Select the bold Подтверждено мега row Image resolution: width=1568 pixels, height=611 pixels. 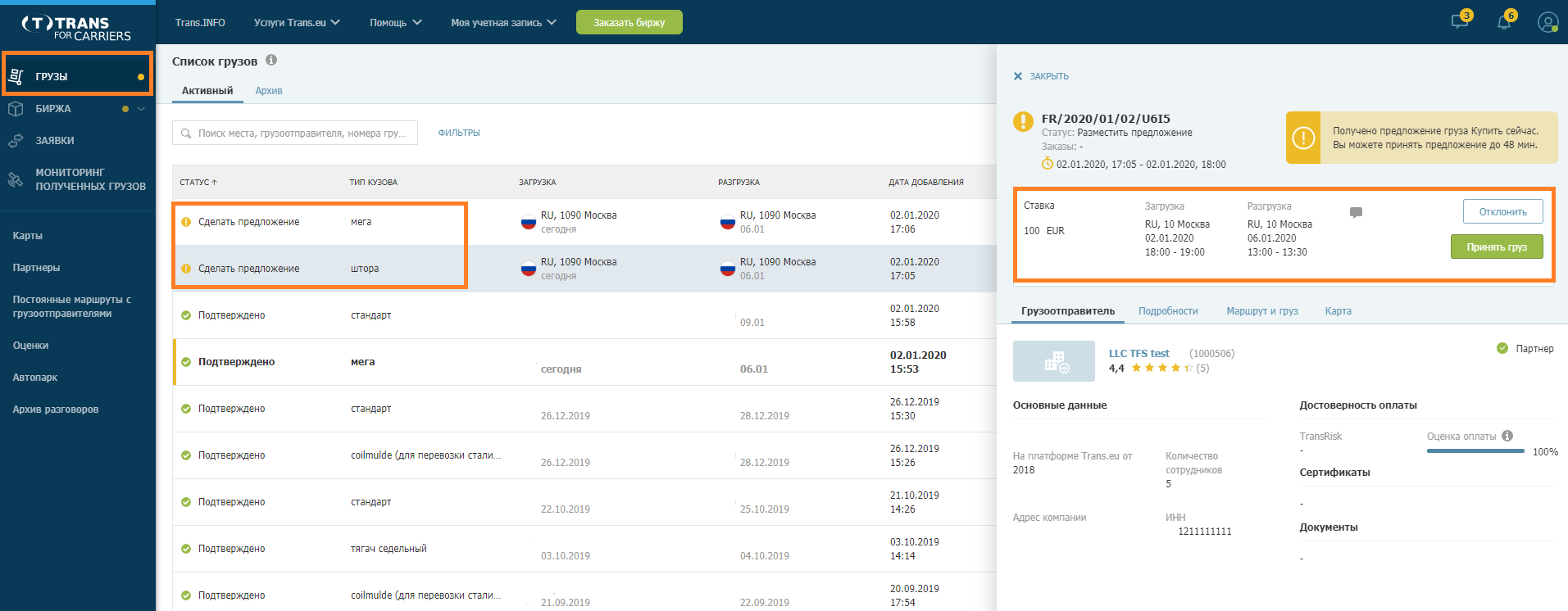[584, 362]
